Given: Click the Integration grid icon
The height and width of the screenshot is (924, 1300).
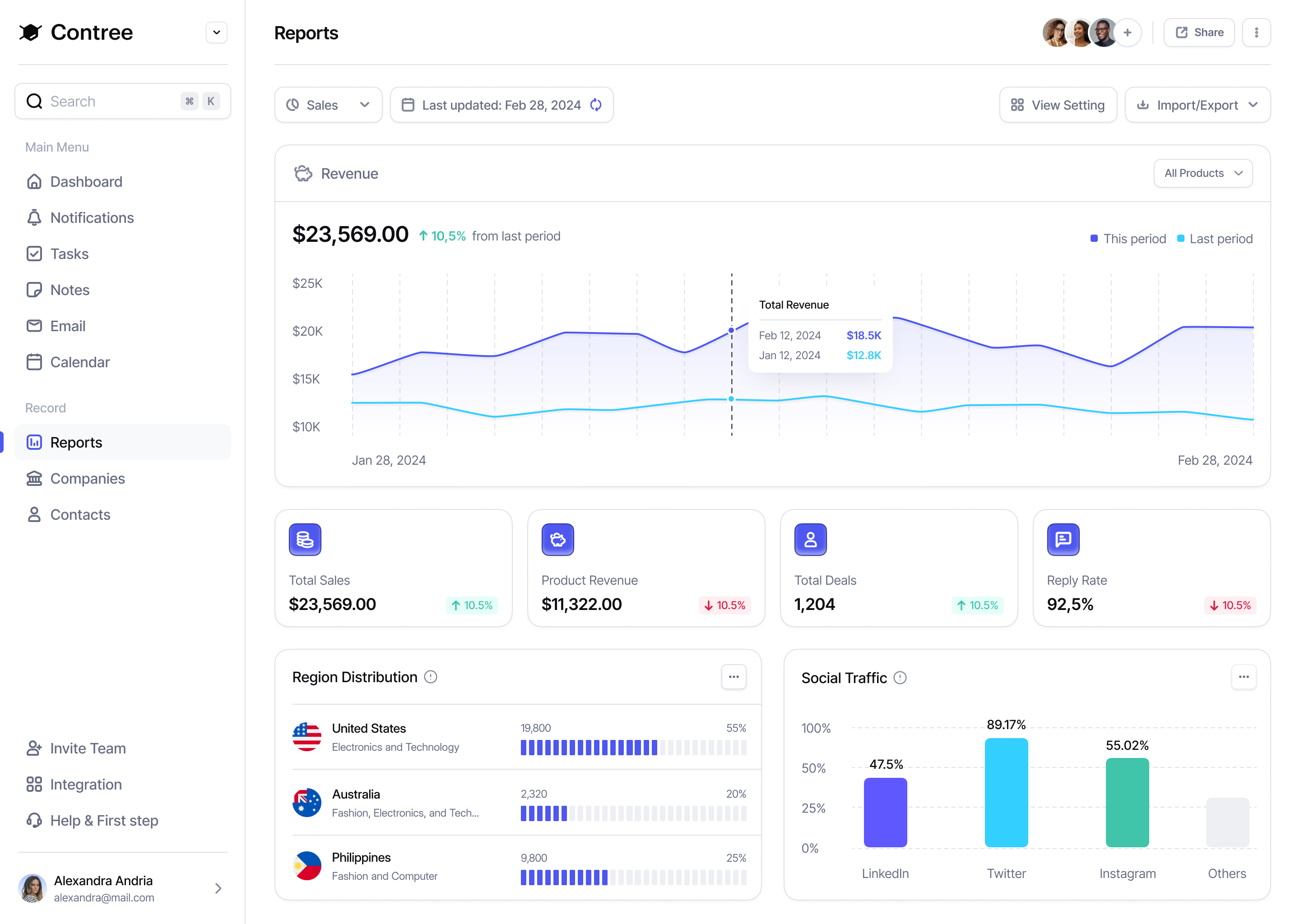Looking at the screenshot, I should [34, 785].
